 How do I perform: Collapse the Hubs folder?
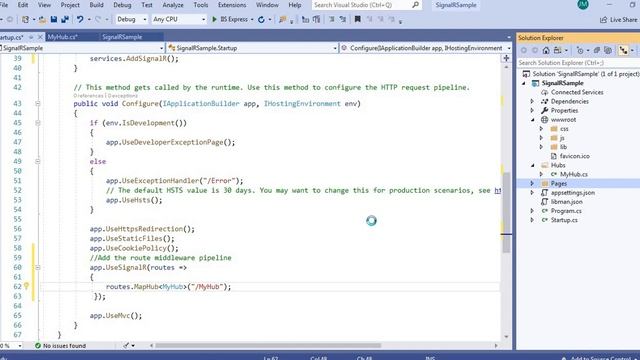coord(533,165)
